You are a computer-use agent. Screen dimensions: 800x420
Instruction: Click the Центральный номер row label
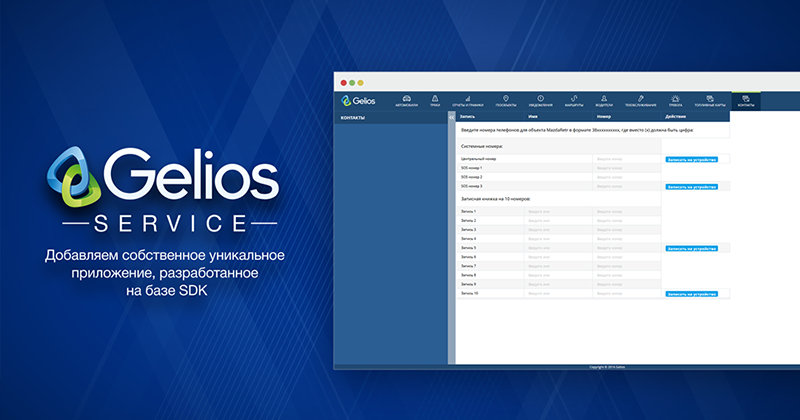pos(479,159)
